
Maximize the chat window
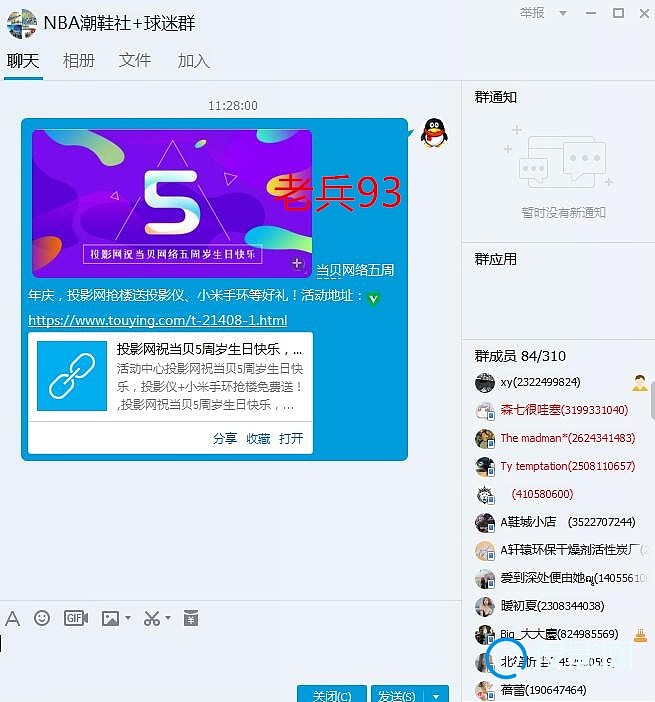(618, 13)
